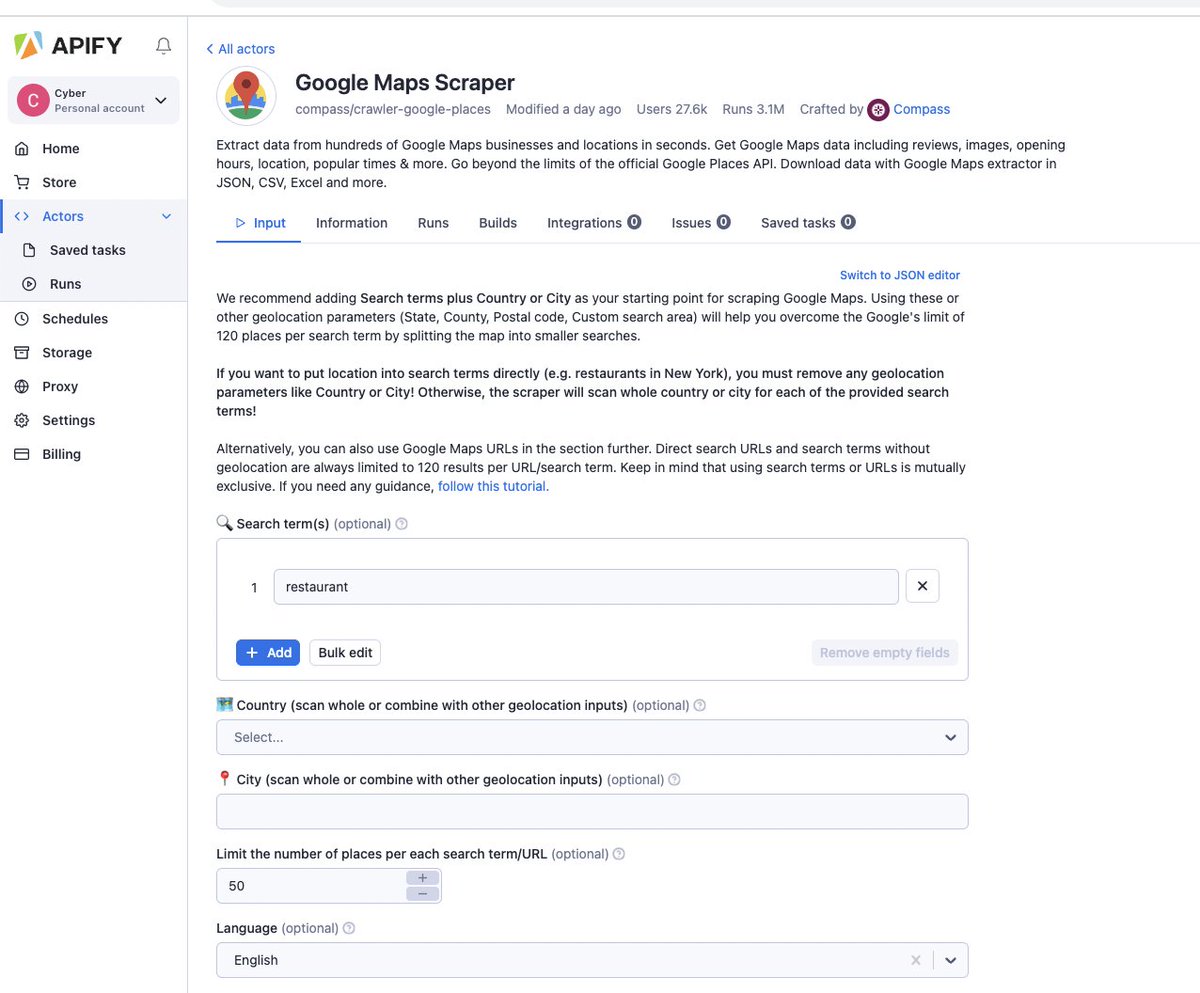Switch to the Integrations tab

pyautogui.click(x=594, y=223)
